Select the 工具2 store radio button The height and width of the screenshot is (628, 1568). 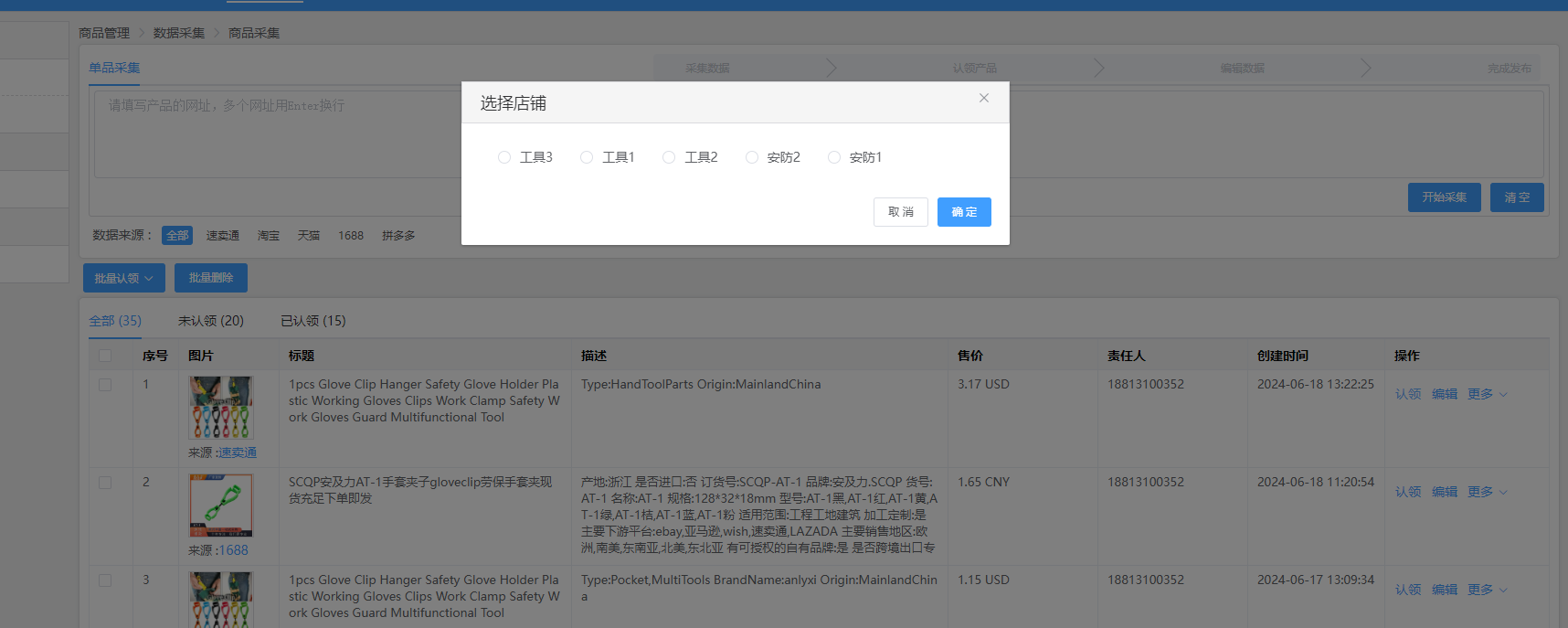pyautogui.click(x=669, y=157)
